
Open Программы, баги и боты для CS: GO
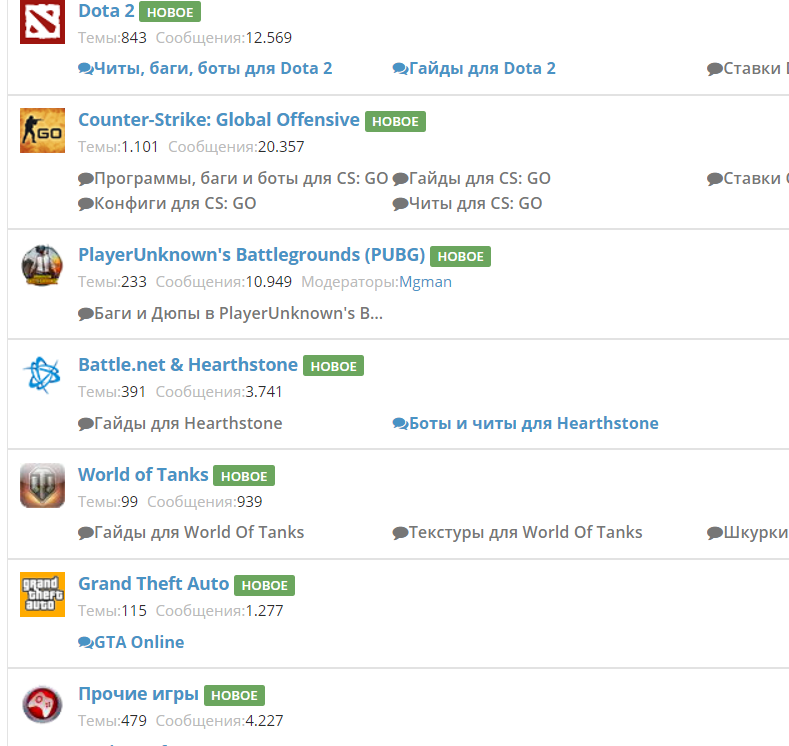click(241, 179)
